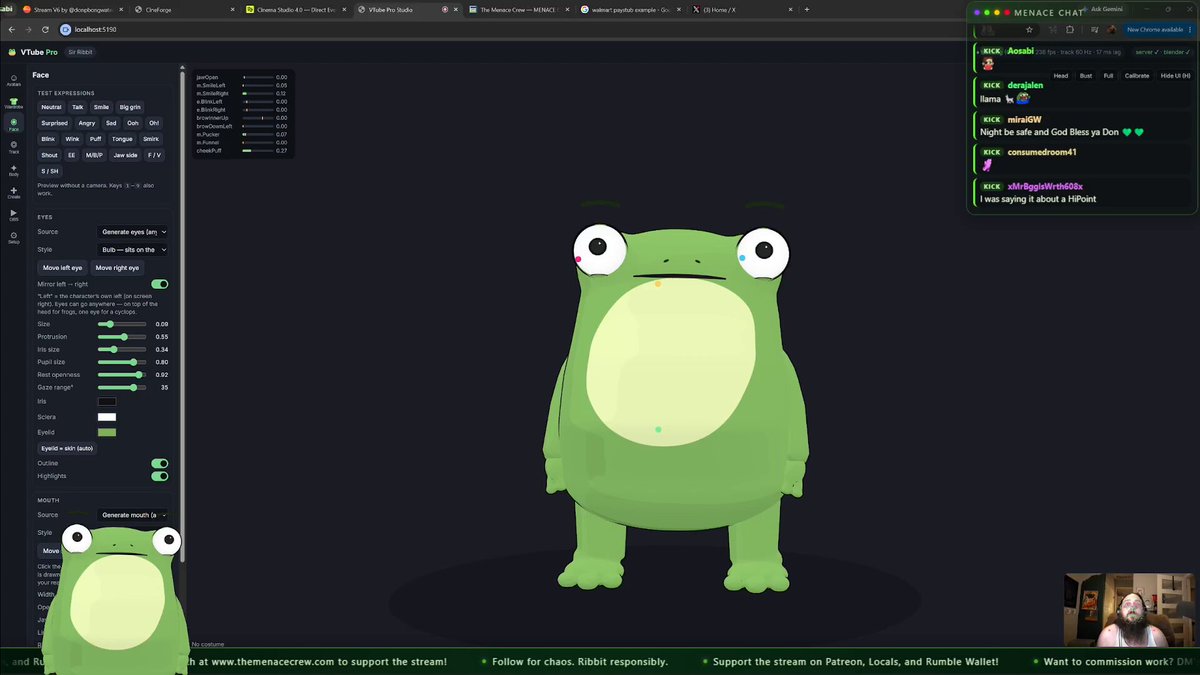Click the VTube Pro frog logo
Viewport: 1200px width, 675px height.
click(x=13, y=52)
